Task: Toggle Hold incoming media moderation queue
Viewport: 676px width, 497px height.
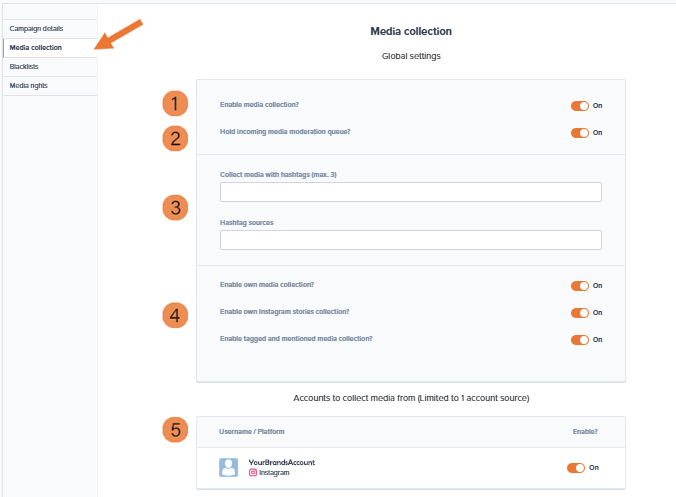Action: pyautogui.click(x=579, y=132)
